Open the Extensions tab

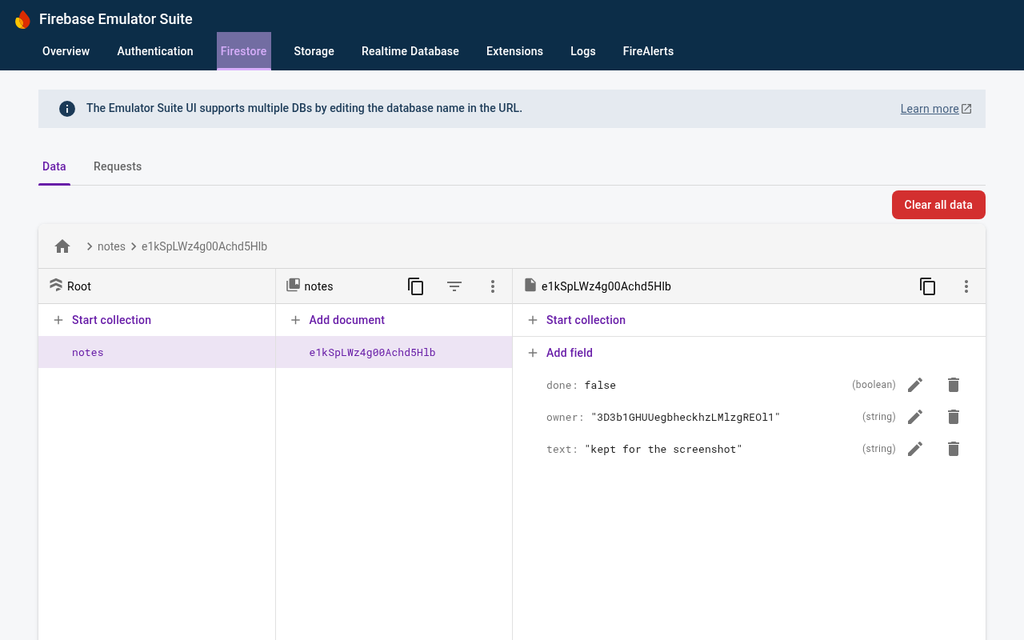pyautogui.click(x=515, y=51)
